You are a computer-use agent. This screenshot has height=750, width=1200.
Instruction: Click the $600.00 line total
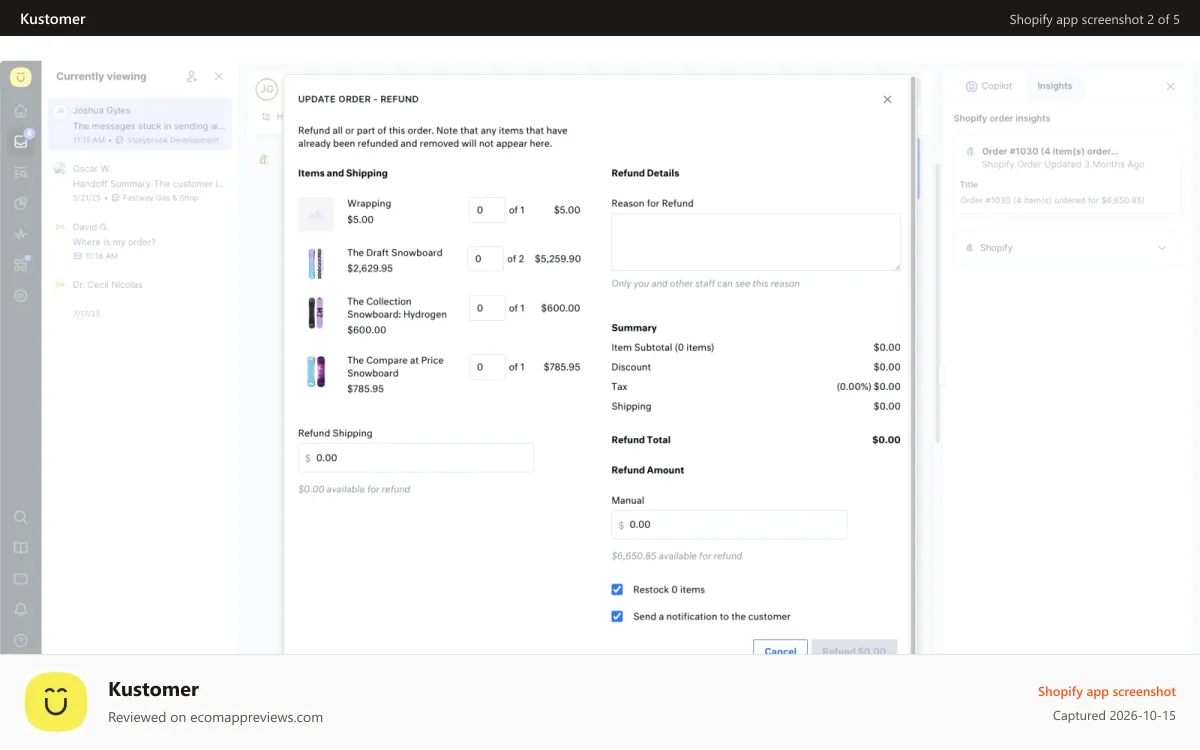click(x=560, y=308)
